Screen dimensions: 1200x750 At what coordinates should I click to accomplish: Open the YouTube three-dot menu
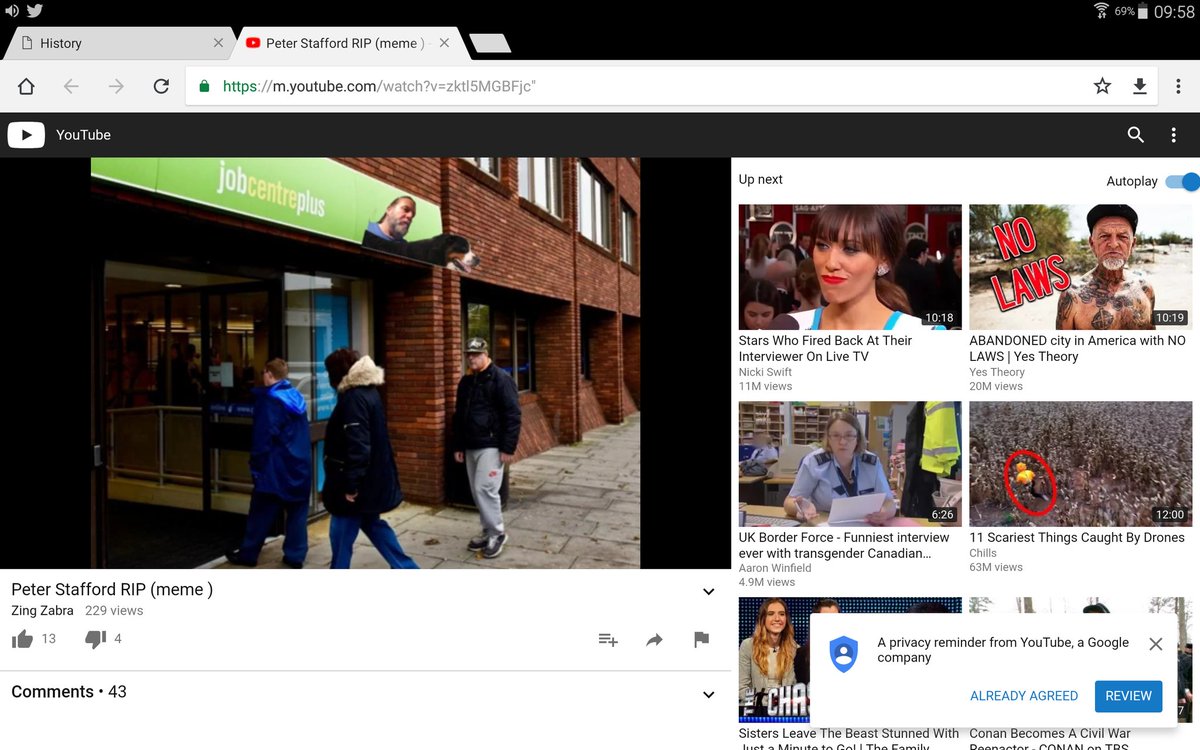point(1173,135)
